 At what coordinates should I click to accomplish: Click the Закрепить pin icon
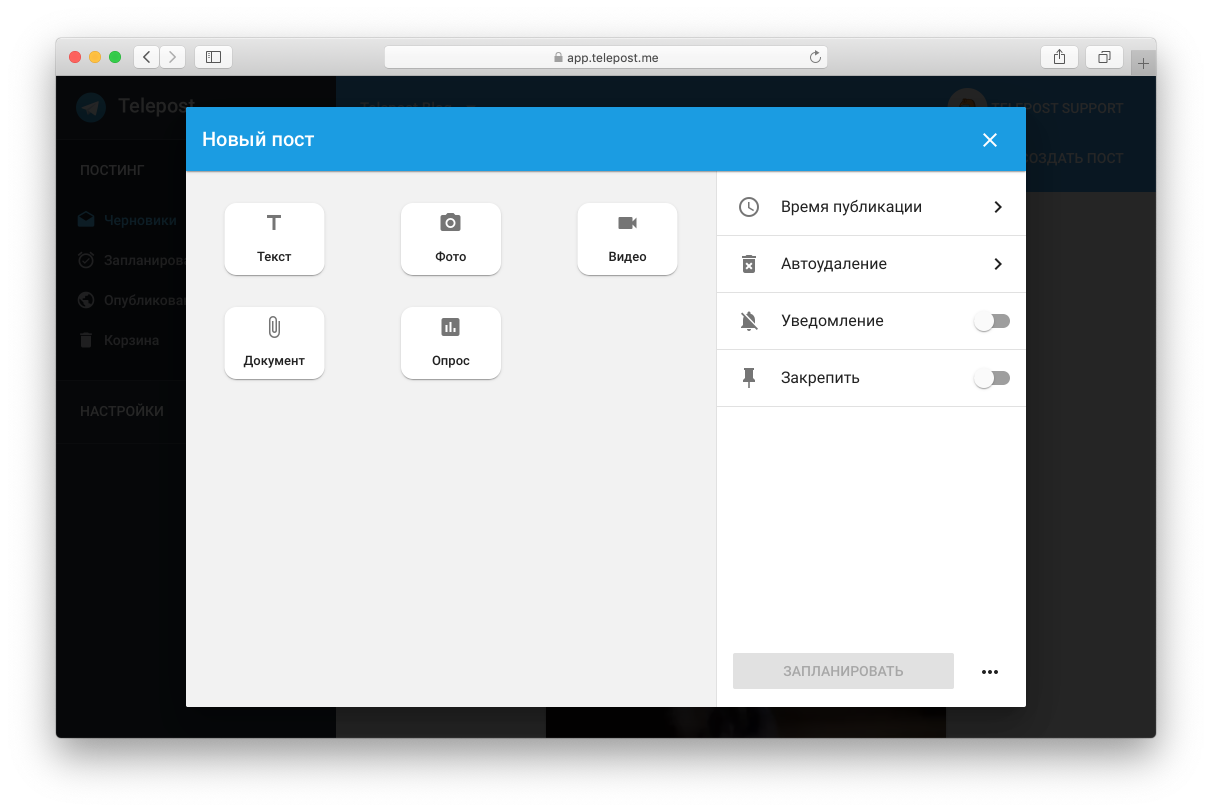pos(749,377)
